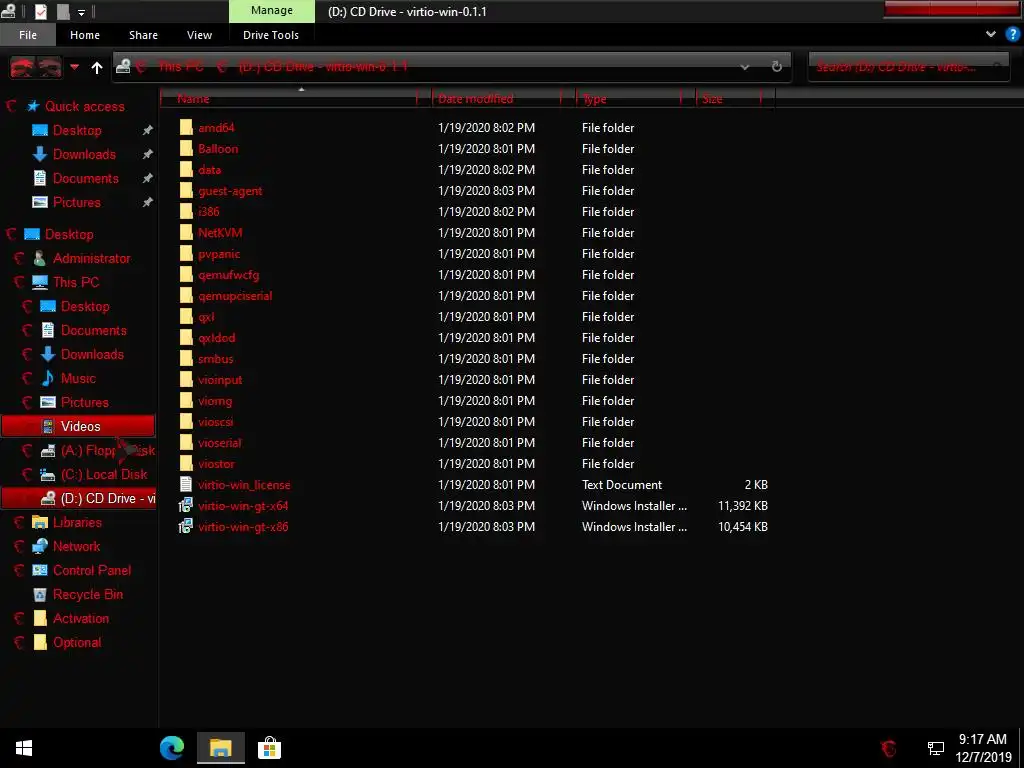Image resolution: width=1024 pixels, height=768 pixels.
Task: Switch to the Share ribbon tab
Action: (143, 35)
